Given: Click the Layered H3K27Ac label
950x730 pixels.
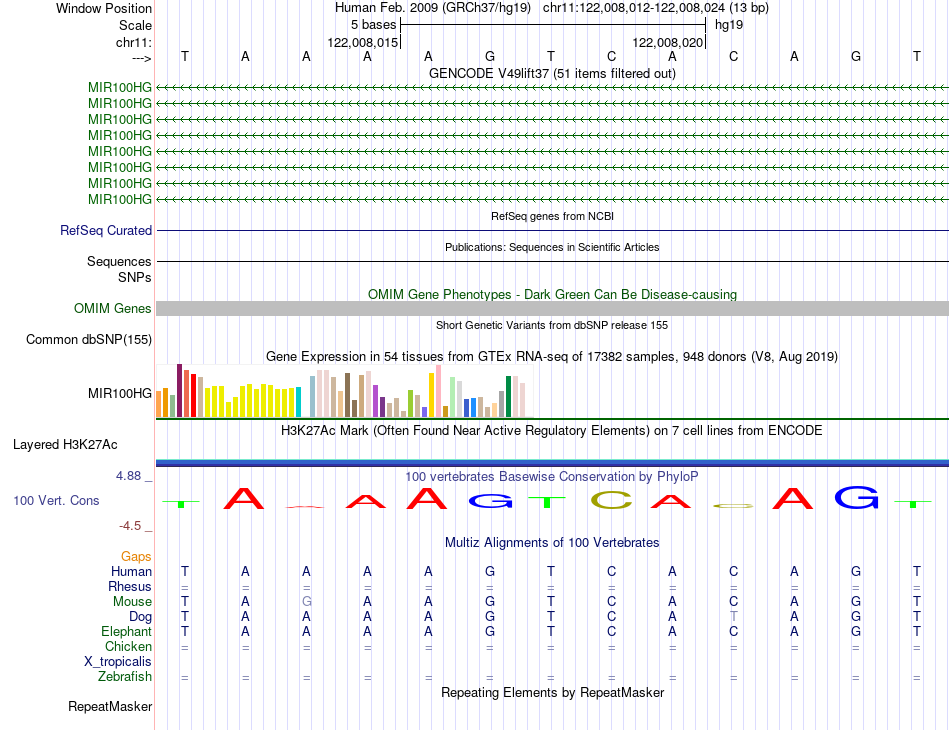Looking at the screenshot, I should [65, 445].
